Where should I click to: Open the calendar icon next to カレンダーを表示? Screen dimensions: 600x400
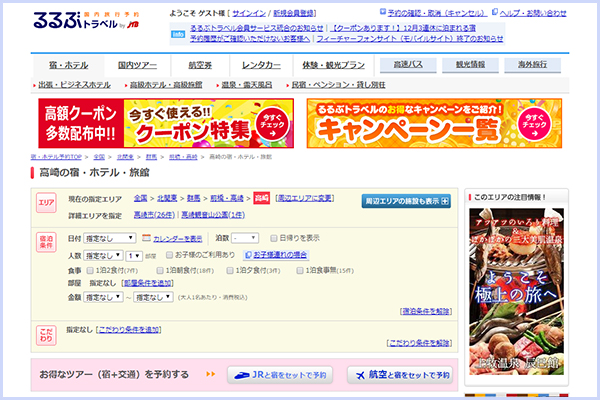(x=146, y=238)
